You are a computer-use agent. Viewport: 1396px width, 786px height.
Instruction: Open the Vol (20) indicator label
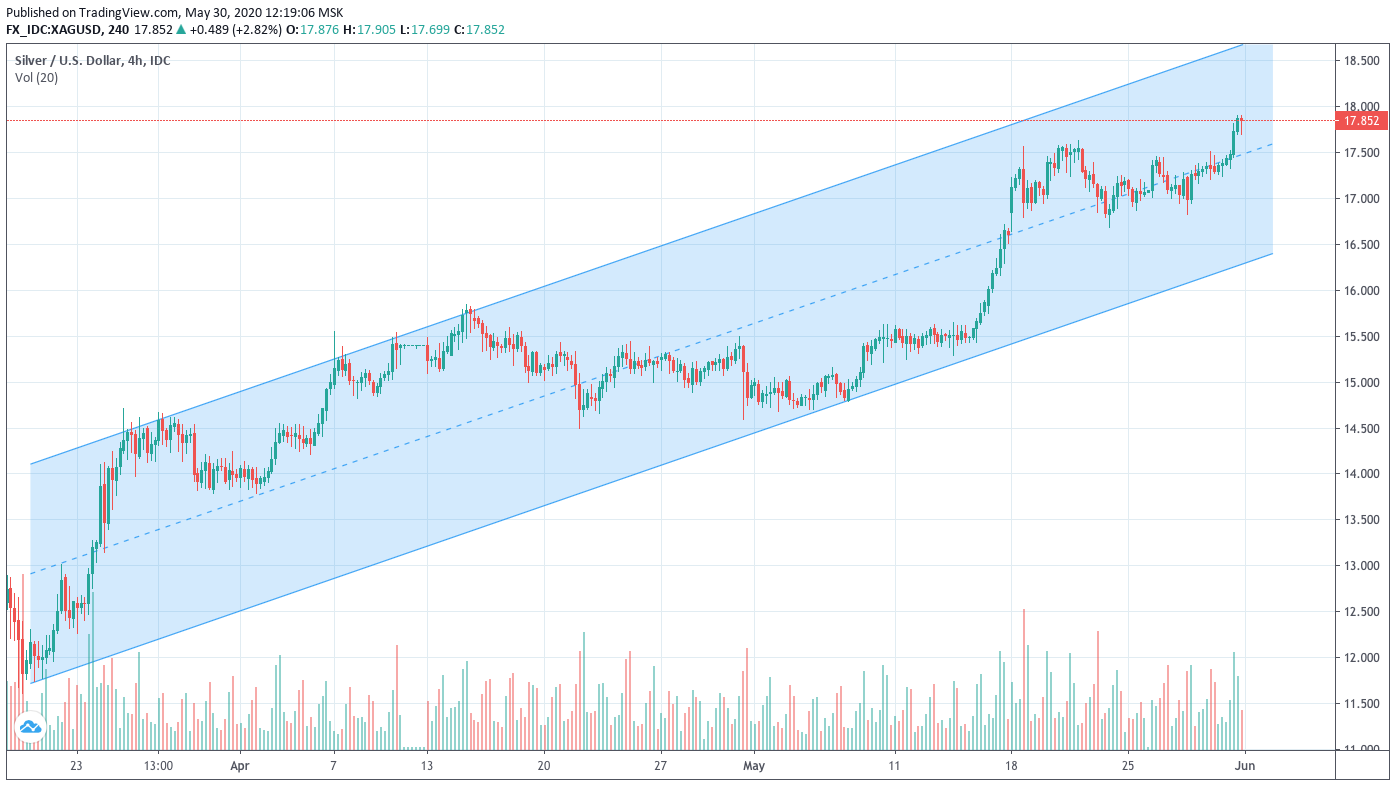coord(36,77)
